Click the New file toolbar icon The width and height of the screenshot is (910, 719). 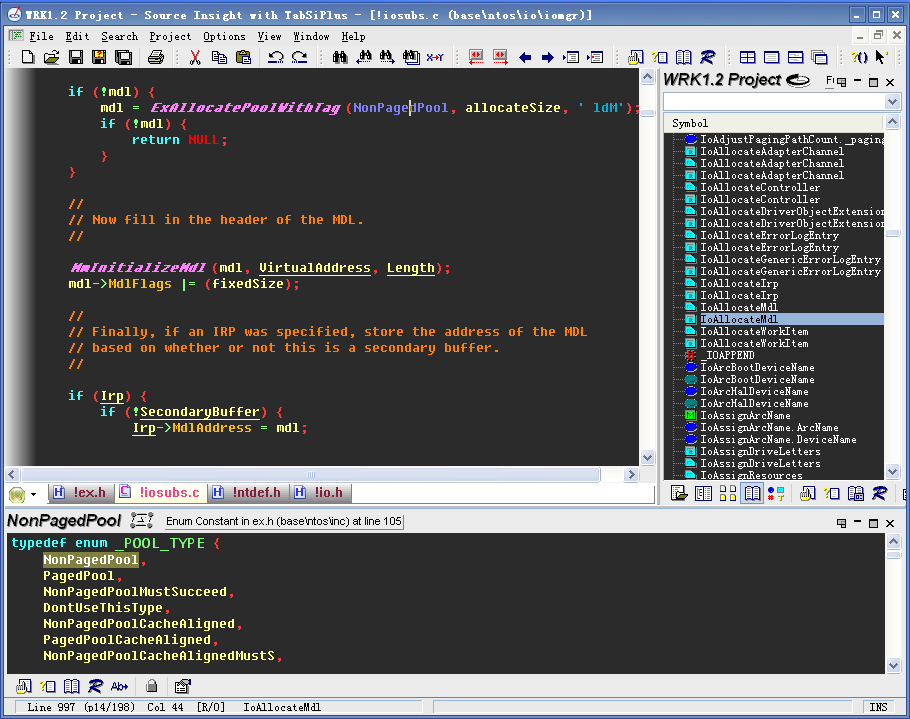28,57
